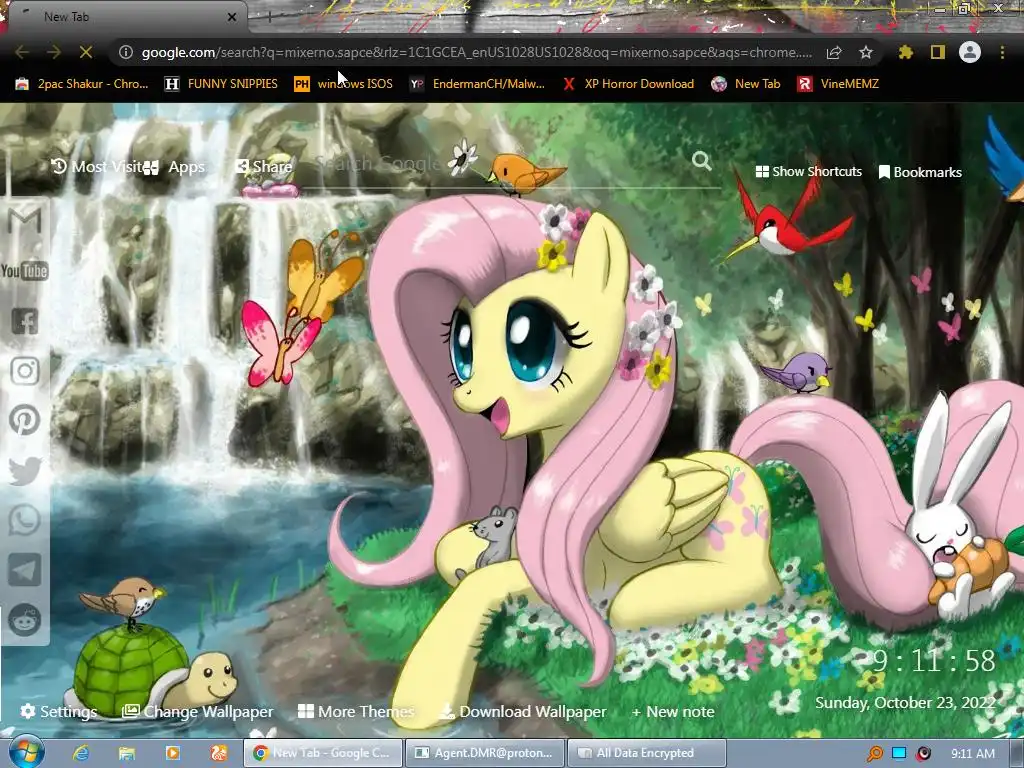
Task: Open Gmail sidebar shortcut
Action: (x=25, y=221)
